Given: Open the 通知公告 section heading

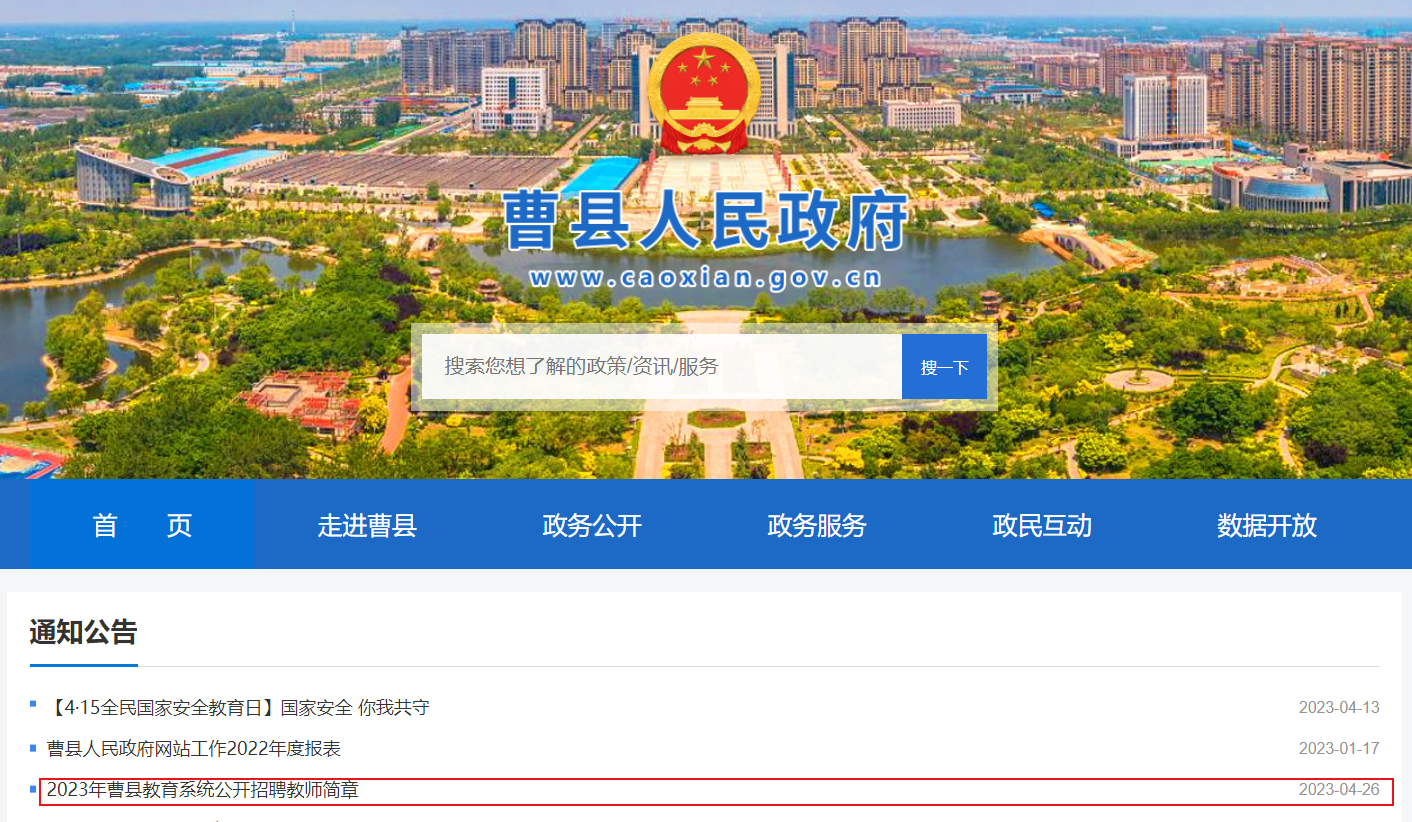Looking at the screenshot, I should [x=83, y=632].
